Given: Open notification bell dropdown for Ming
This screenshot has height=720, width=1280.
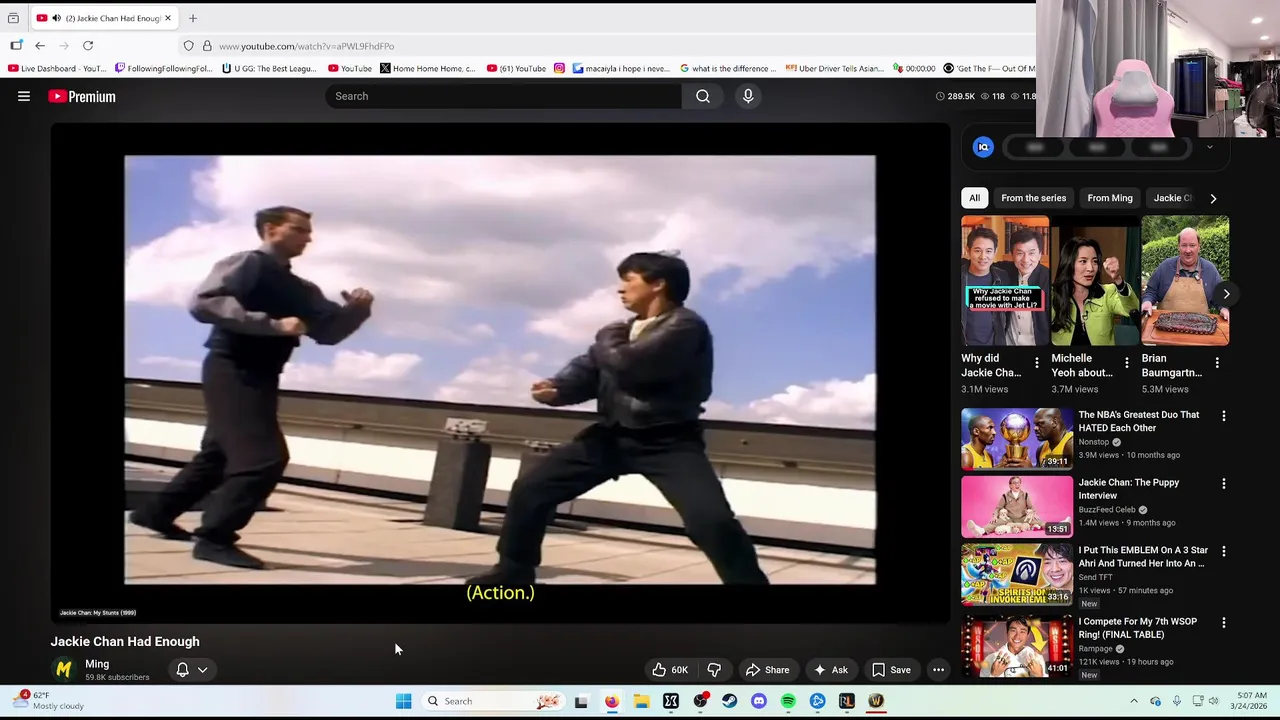Looking at the screenshot, I should 191,670.
